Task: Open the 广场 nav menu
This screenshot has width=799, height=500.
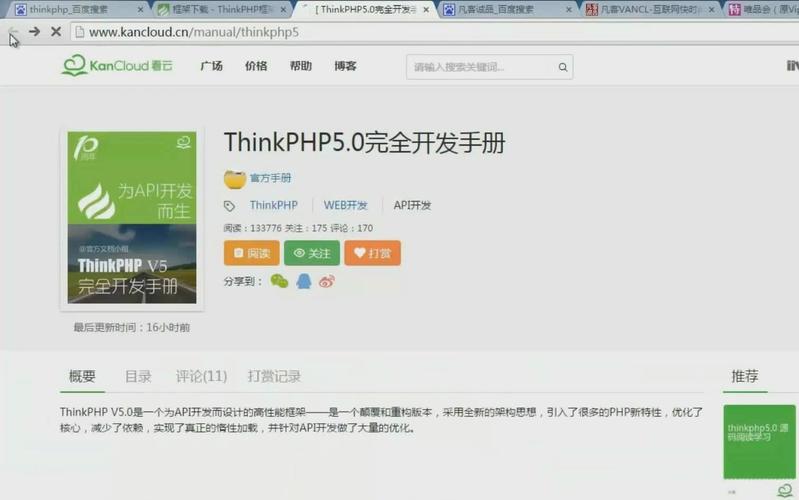Action: click(x=211, y=66)
